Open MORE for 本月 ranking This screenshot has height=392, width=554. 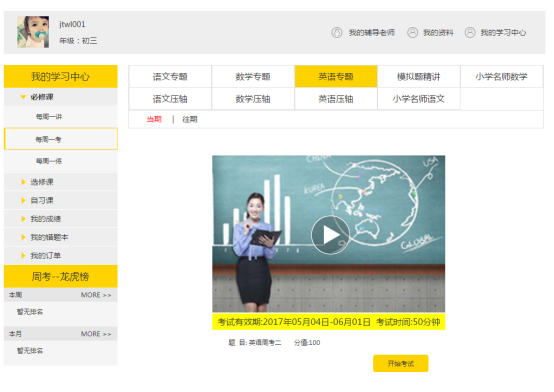click(96, 334)
